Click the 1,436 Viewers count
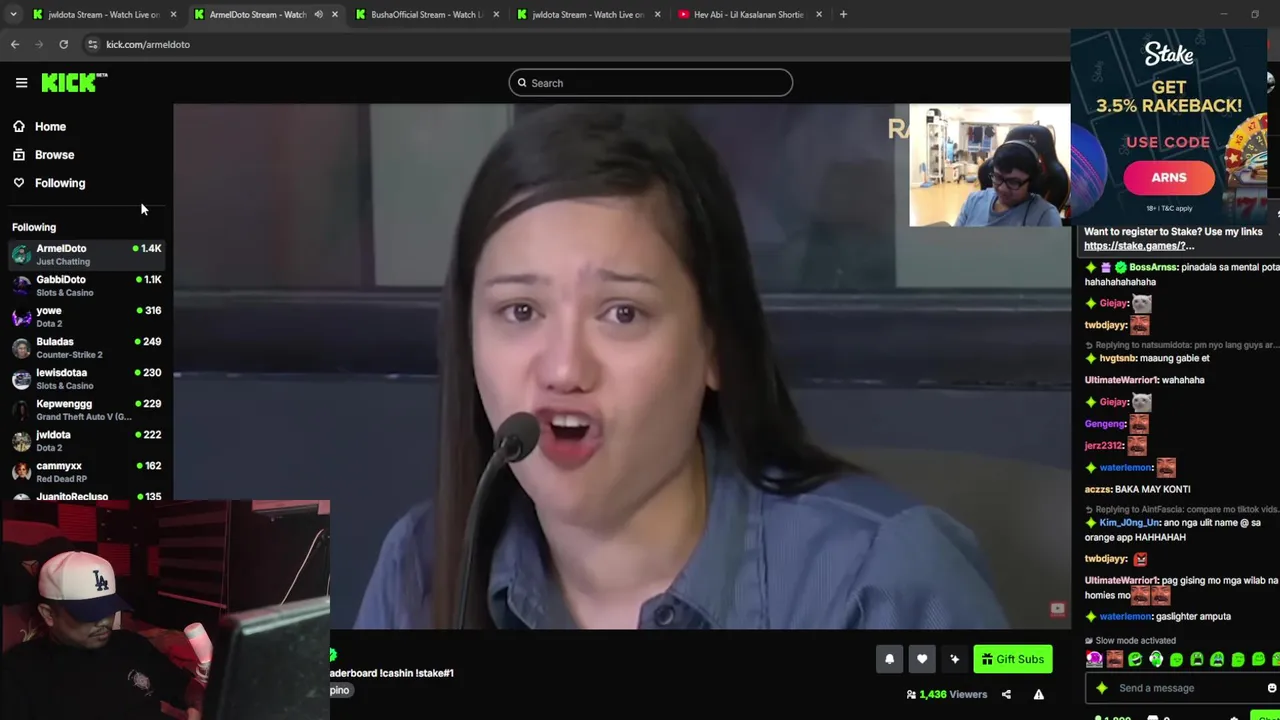Viewport: 1280px width, 720px height. [x=947, y=694]
